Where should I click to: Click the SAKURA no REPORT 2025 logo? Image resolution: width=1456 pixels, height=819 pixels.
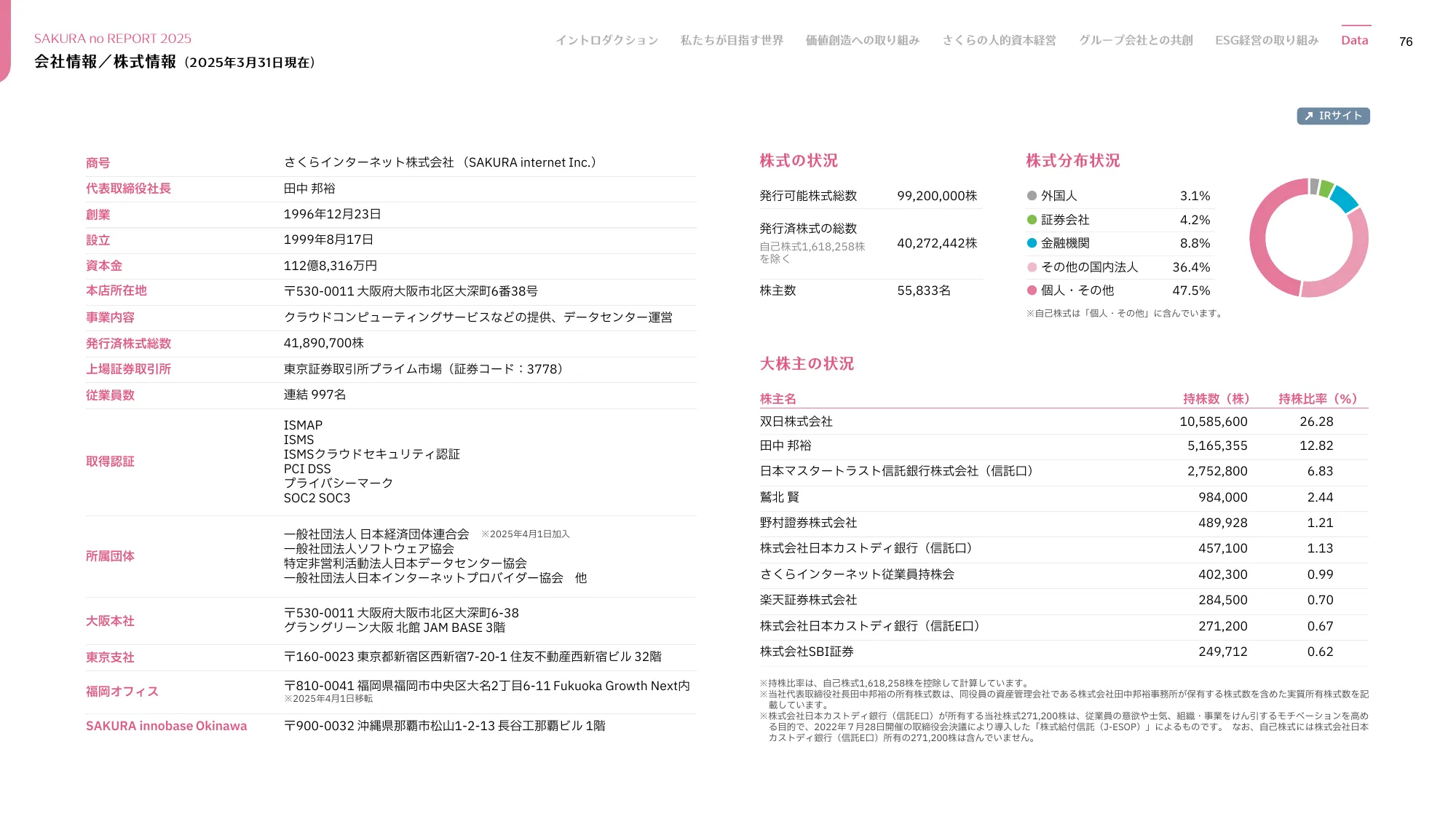point(111,38)
